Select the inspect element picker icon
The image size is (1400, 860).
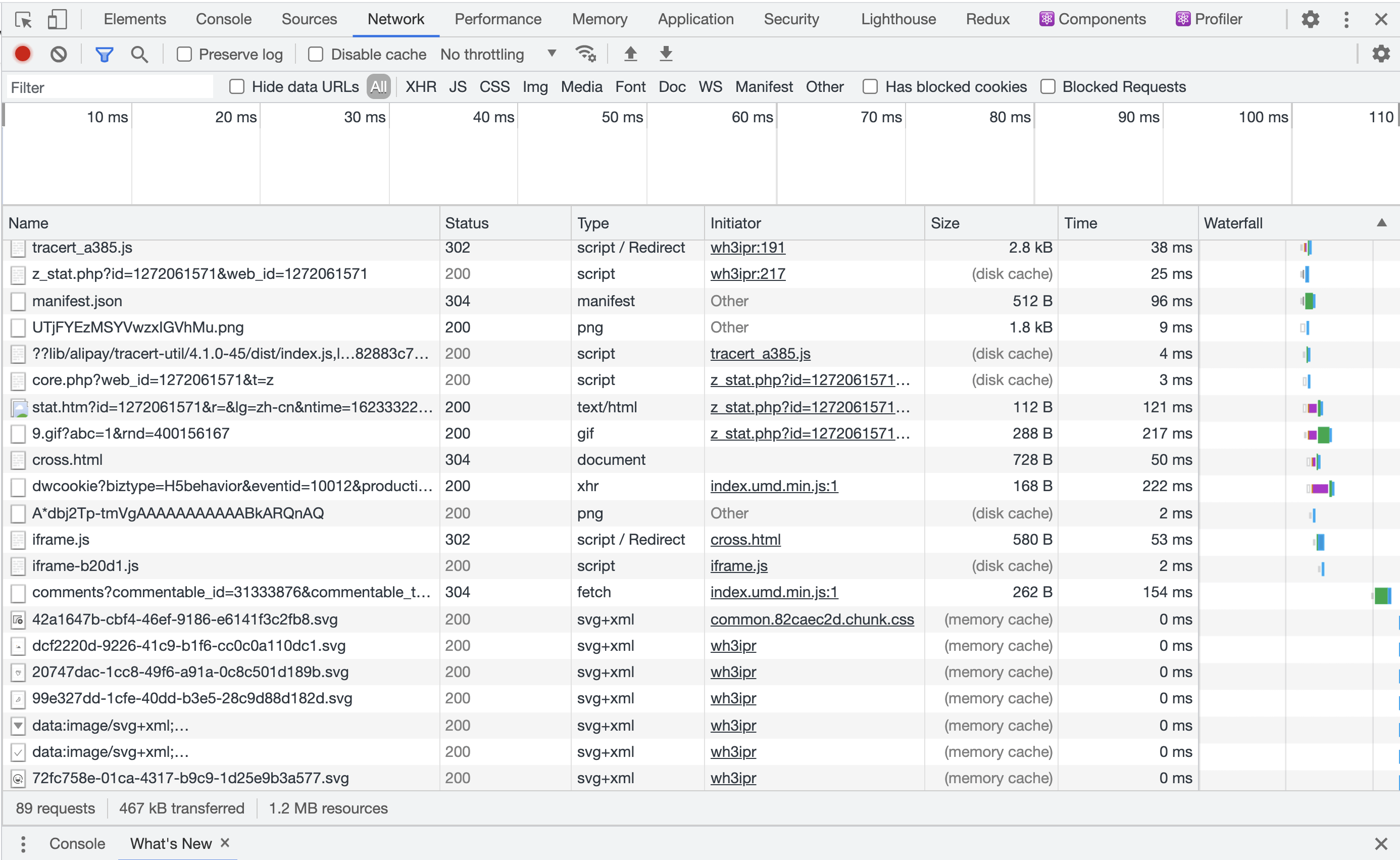coord(23,19)
